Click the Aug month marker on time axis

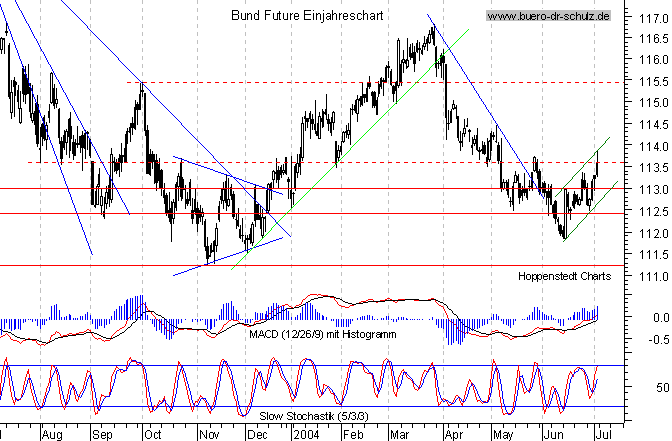54,435
